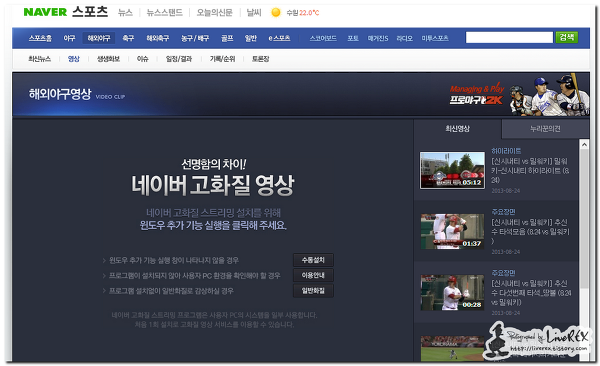Screen dimensions: 600x366
Task: Select the 축구 menu item
Action: tap(128, 38)
